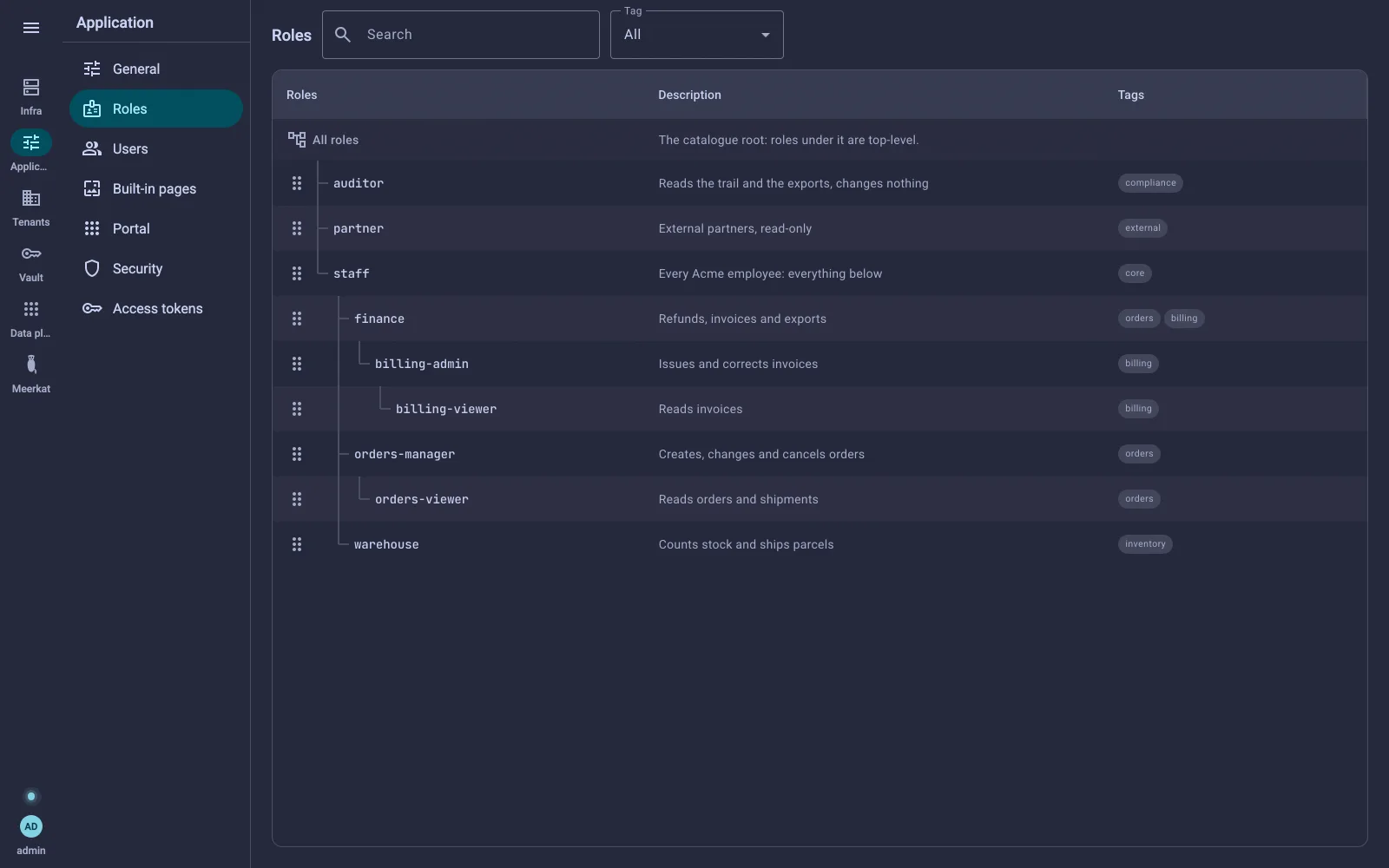Select the billing-admin role
The image size is (1389, 868).
tap(422, 364)
